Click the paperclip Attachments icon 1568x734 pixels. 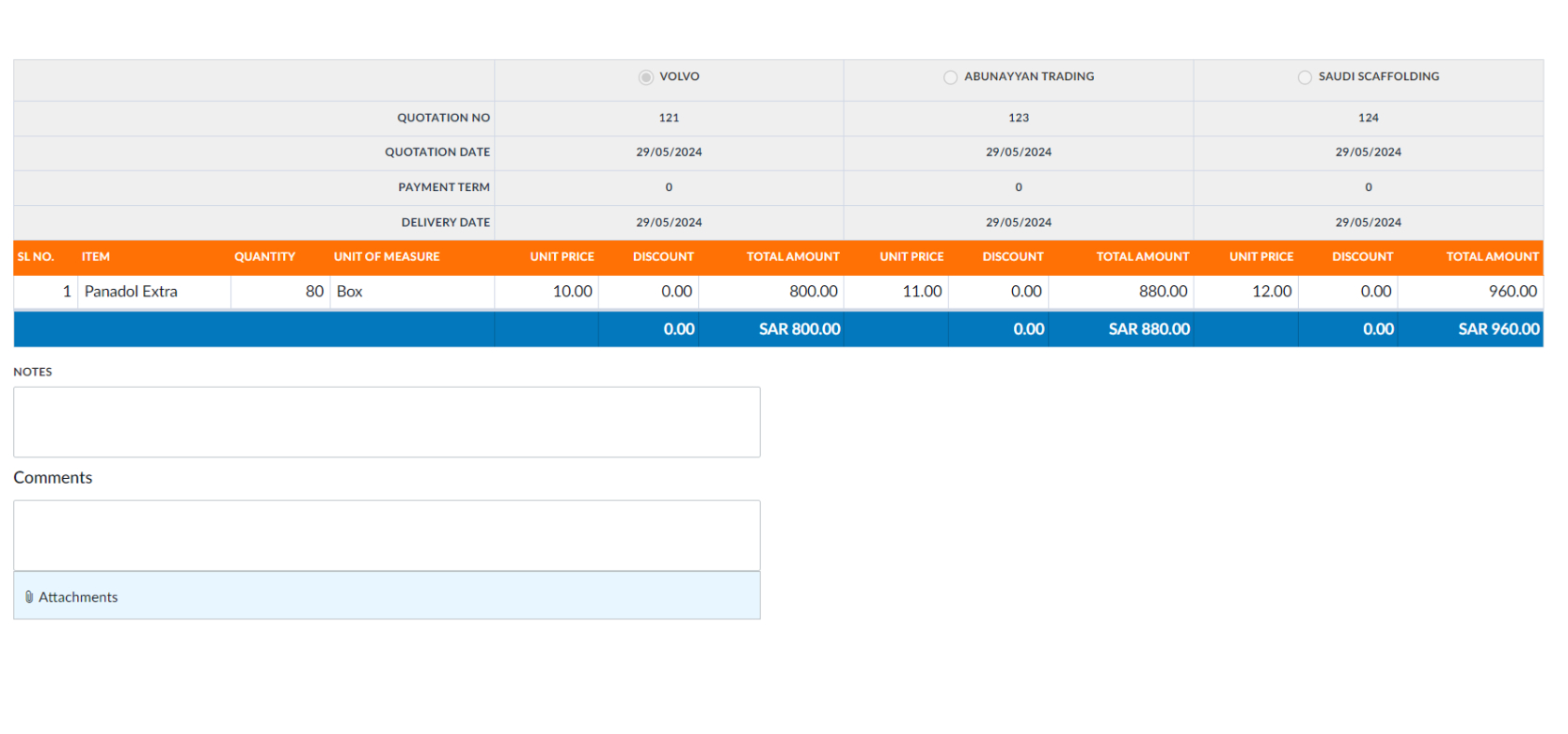(x=29, y=597)
